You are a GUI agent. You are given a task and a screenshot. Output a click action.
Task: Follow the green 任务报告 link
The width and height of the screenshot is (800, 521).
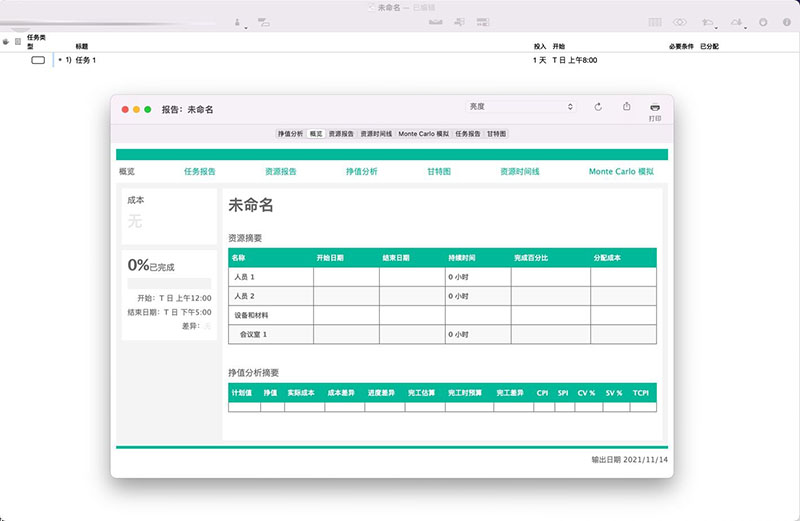click(199, 171)
